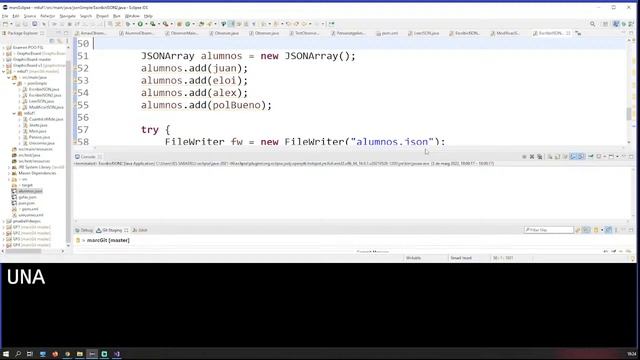This screenshot has height=360, width=640.
Task: Maximize the Console view
Action: click(631, 157)
